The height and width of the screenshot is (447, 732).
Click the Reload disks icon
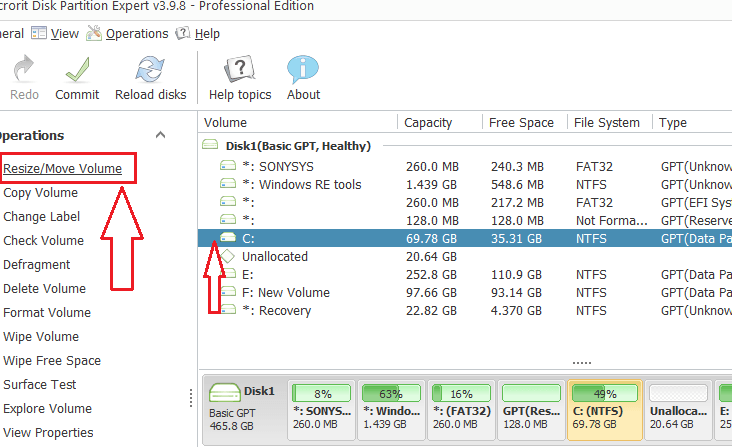(x=150, y=69)
